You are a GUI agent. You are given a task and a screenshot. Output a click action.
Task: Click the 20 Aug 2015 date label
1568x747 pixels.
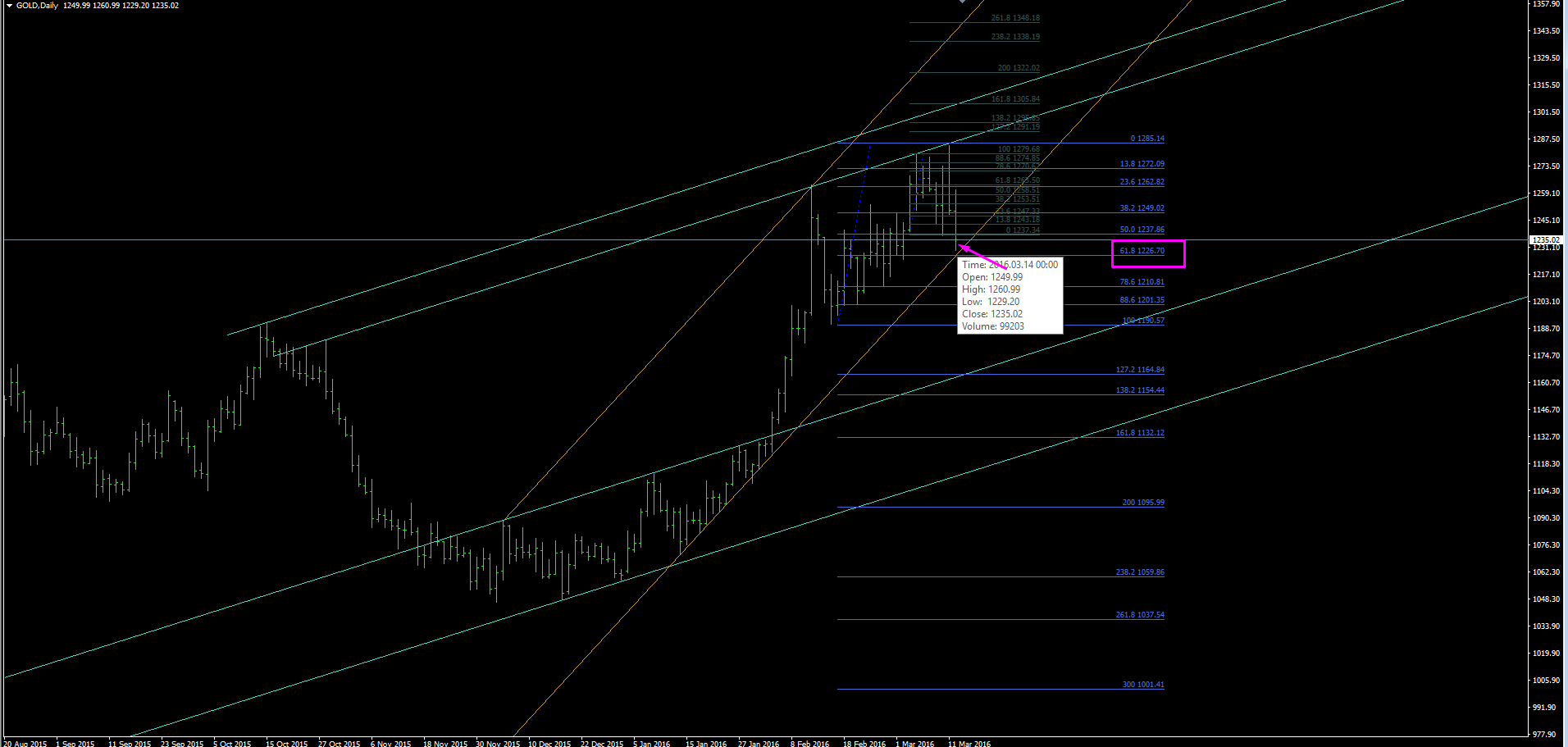25,744
